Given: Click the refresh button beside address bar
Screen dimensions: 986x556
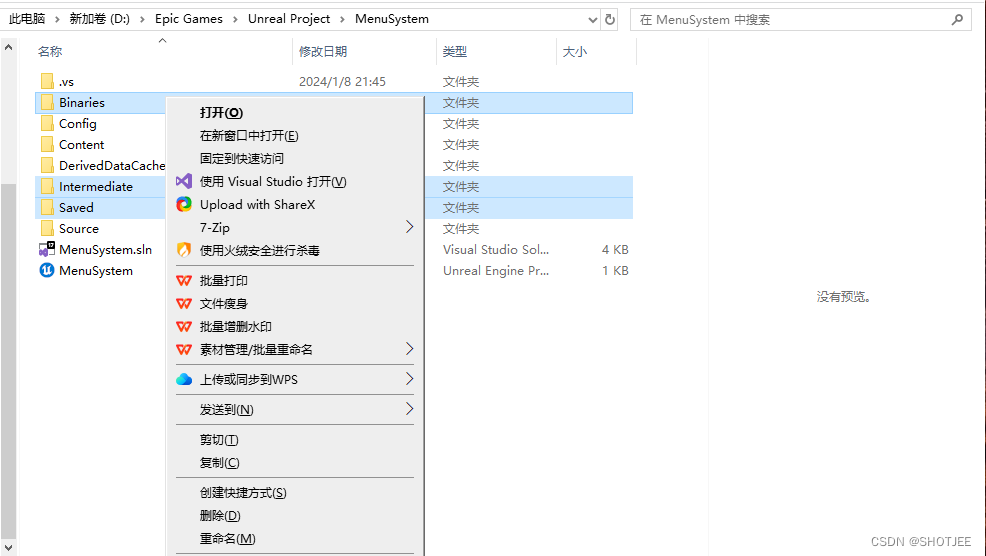Looking at the screenshot, I should [x=609, y=19].
